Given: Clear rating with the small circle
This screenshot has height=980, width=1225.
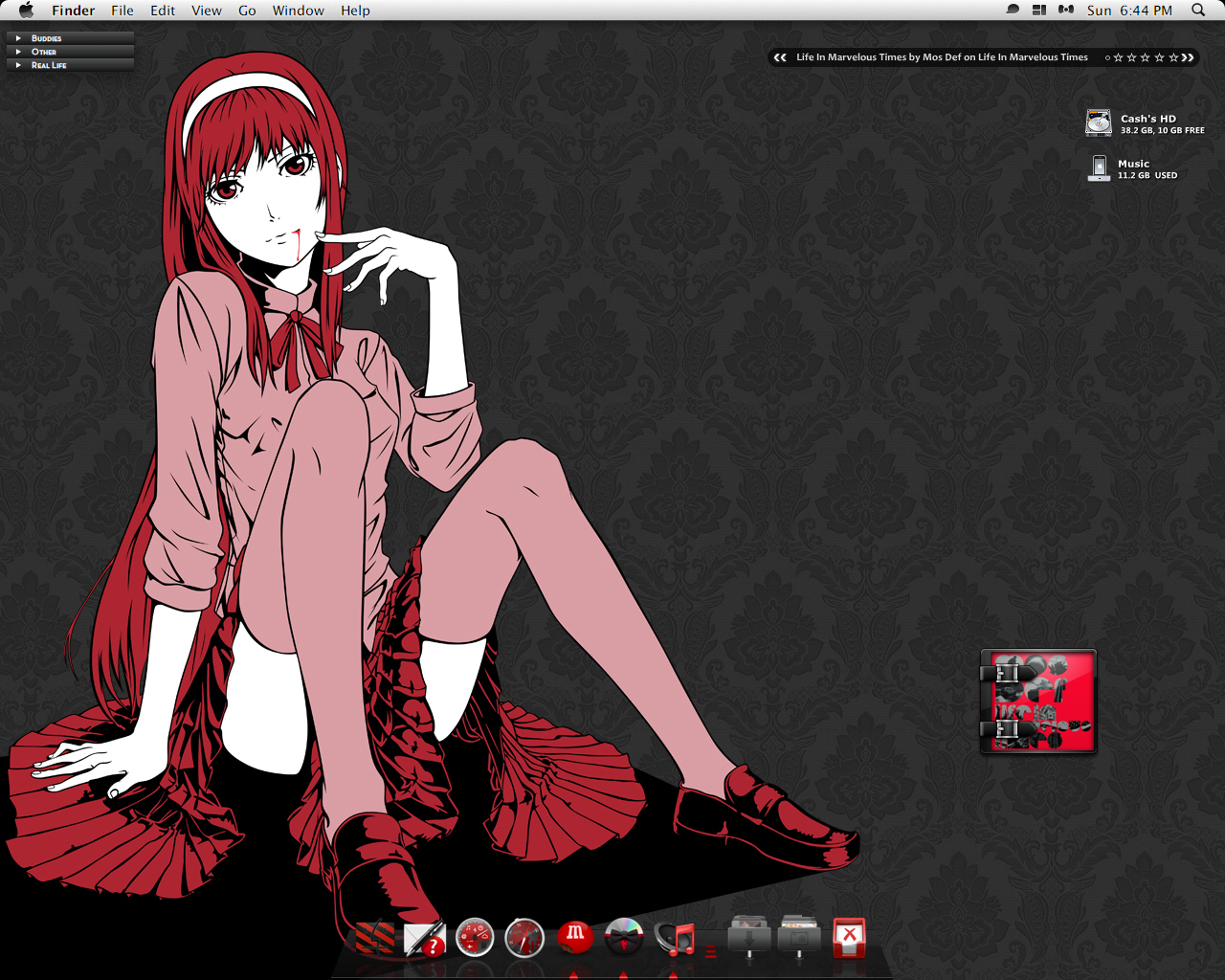Looking at the screenshot, I should [x=1107, y=58].
